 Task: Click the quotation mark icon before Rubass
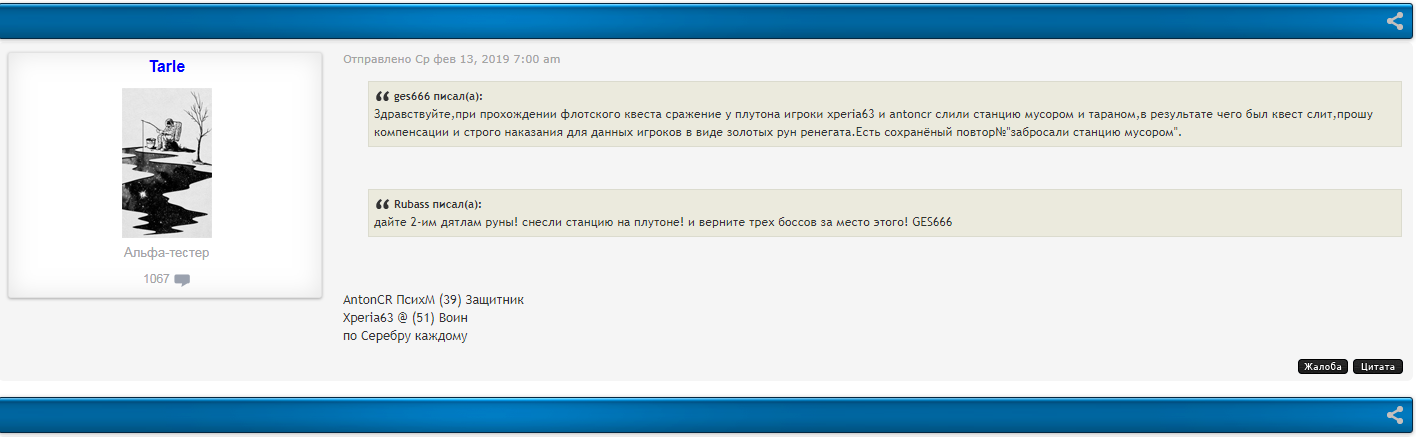tap(382, 204)
